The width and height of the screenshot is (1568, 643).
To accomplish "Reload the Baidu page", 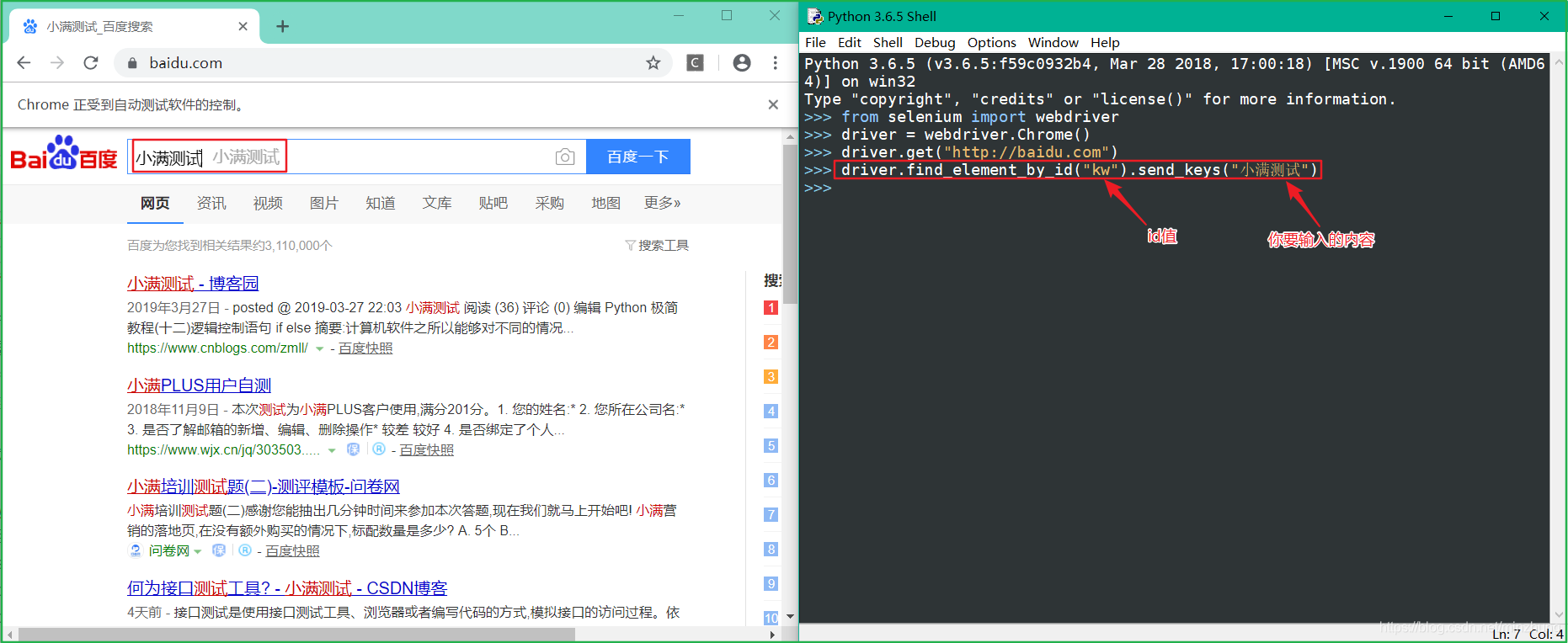I will pyautogui.click(x=91, y=62).
